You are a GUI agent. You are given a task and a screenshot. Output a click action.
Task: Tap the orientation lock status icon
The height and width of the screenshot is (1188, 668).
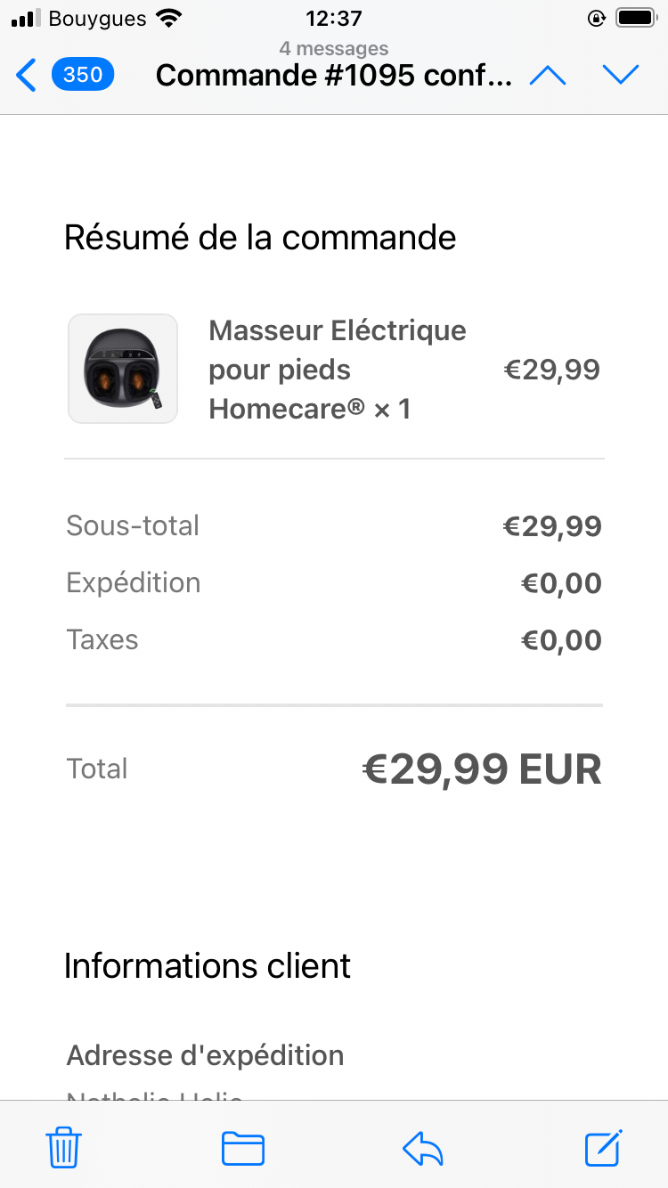tap(597, 17)
